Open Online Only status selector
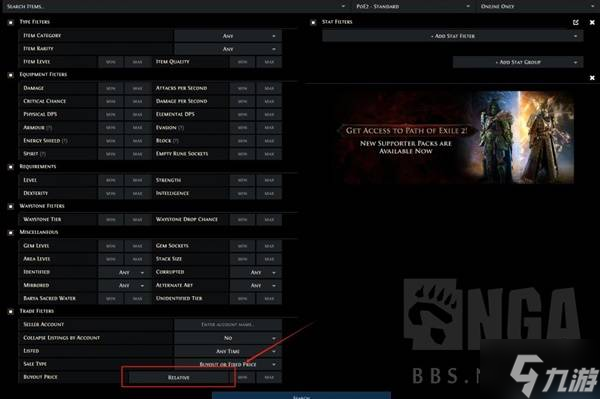 [x=537, y=6]
